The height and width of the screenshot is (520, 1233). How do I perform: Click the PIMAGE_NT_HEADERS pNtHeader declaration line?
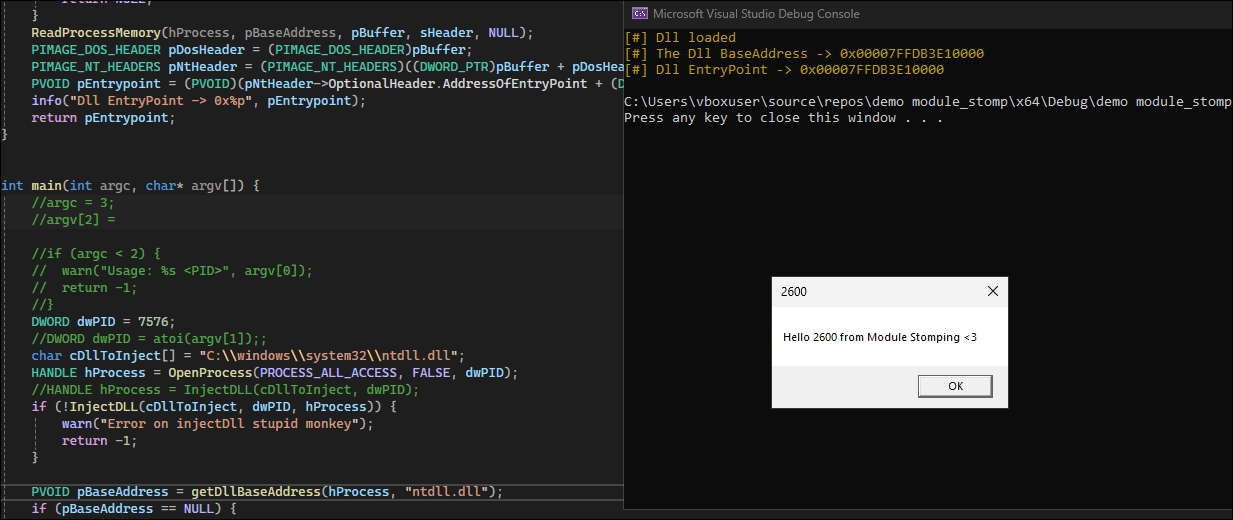pyautogui.click(x=327, y=65)
